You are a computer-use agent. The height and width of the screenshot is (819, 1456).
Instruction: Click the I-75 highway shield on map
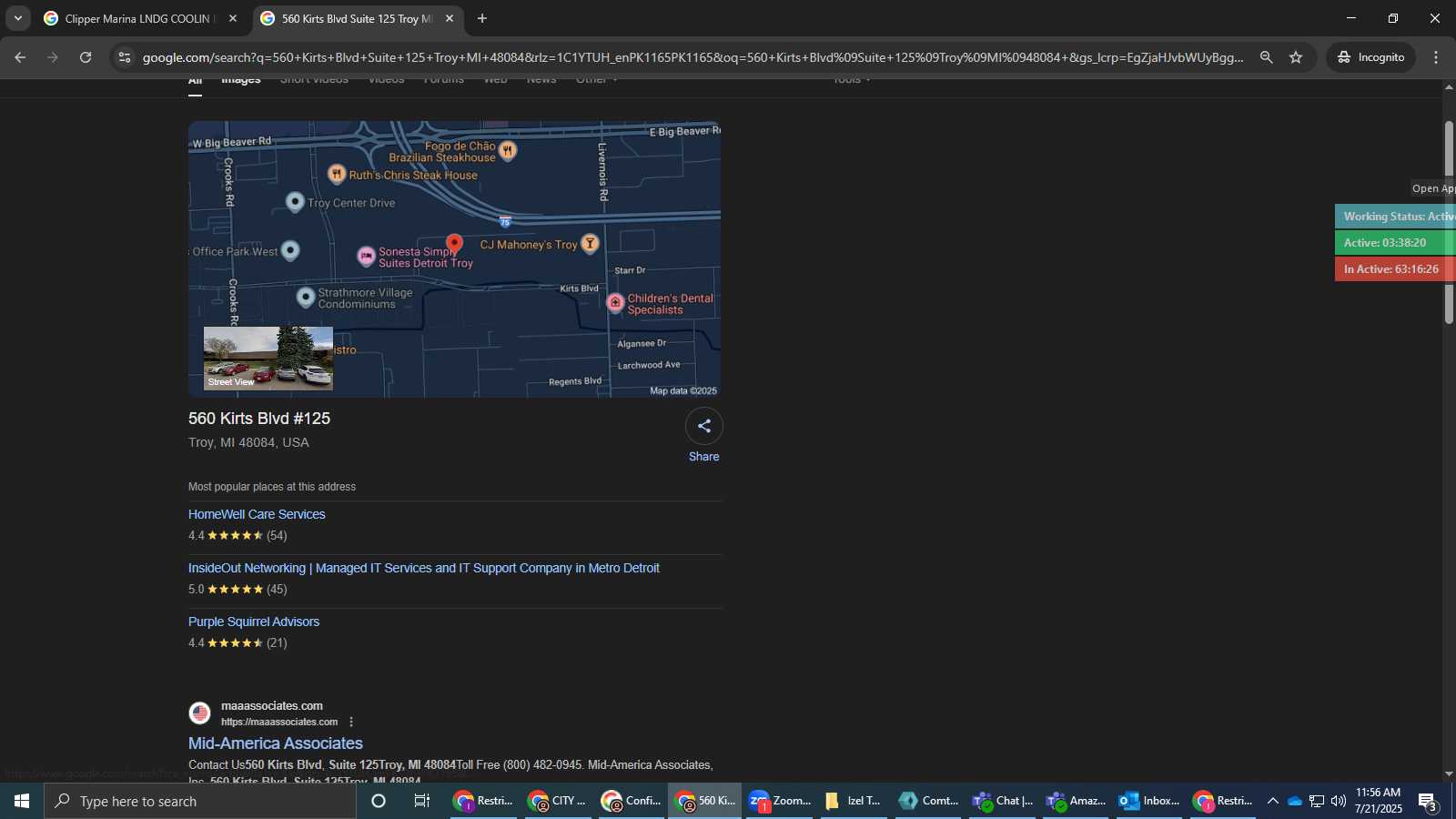(505, 222)
